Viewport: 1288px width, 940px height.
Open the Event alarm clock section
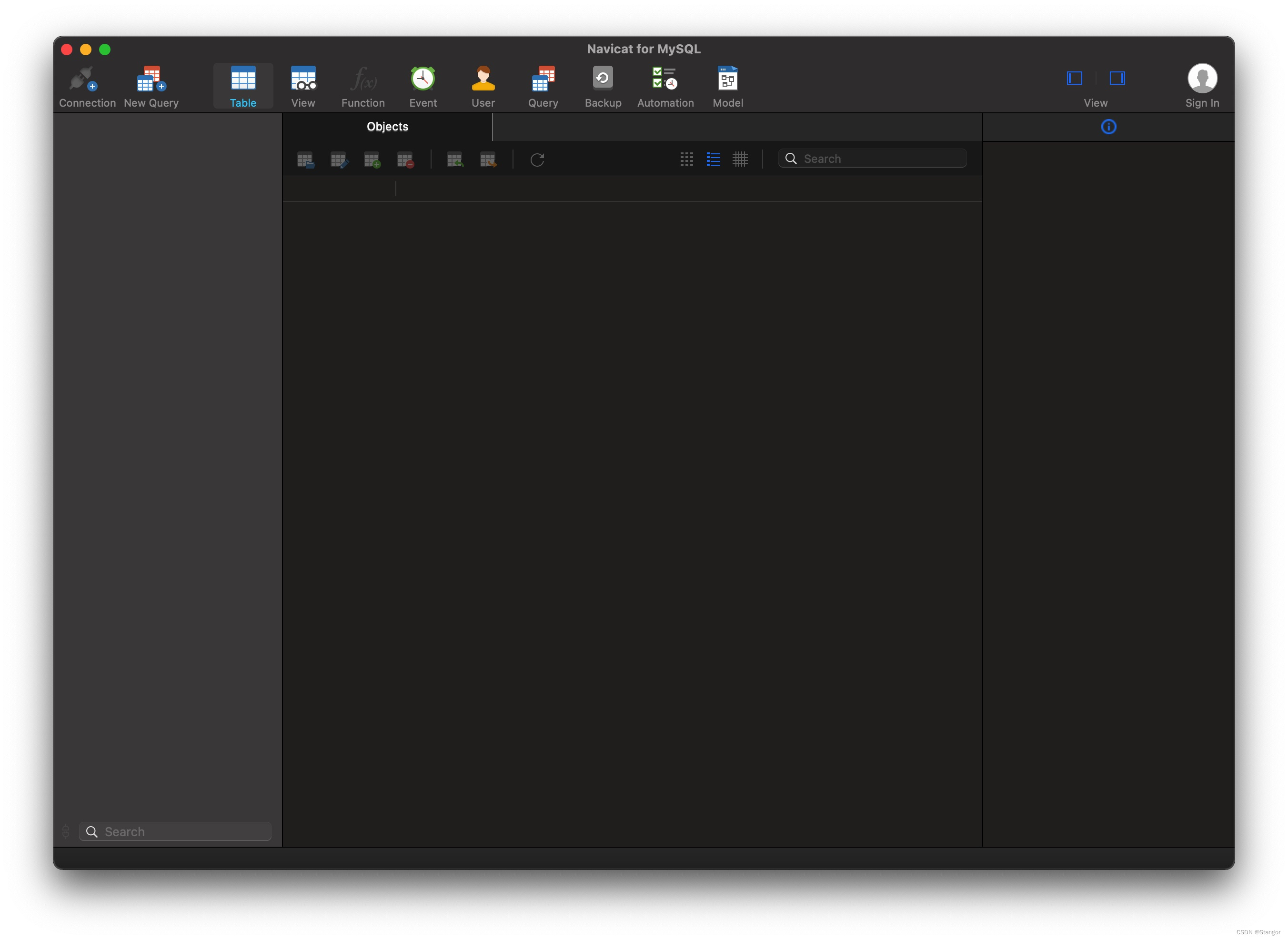tap(423, 79)
